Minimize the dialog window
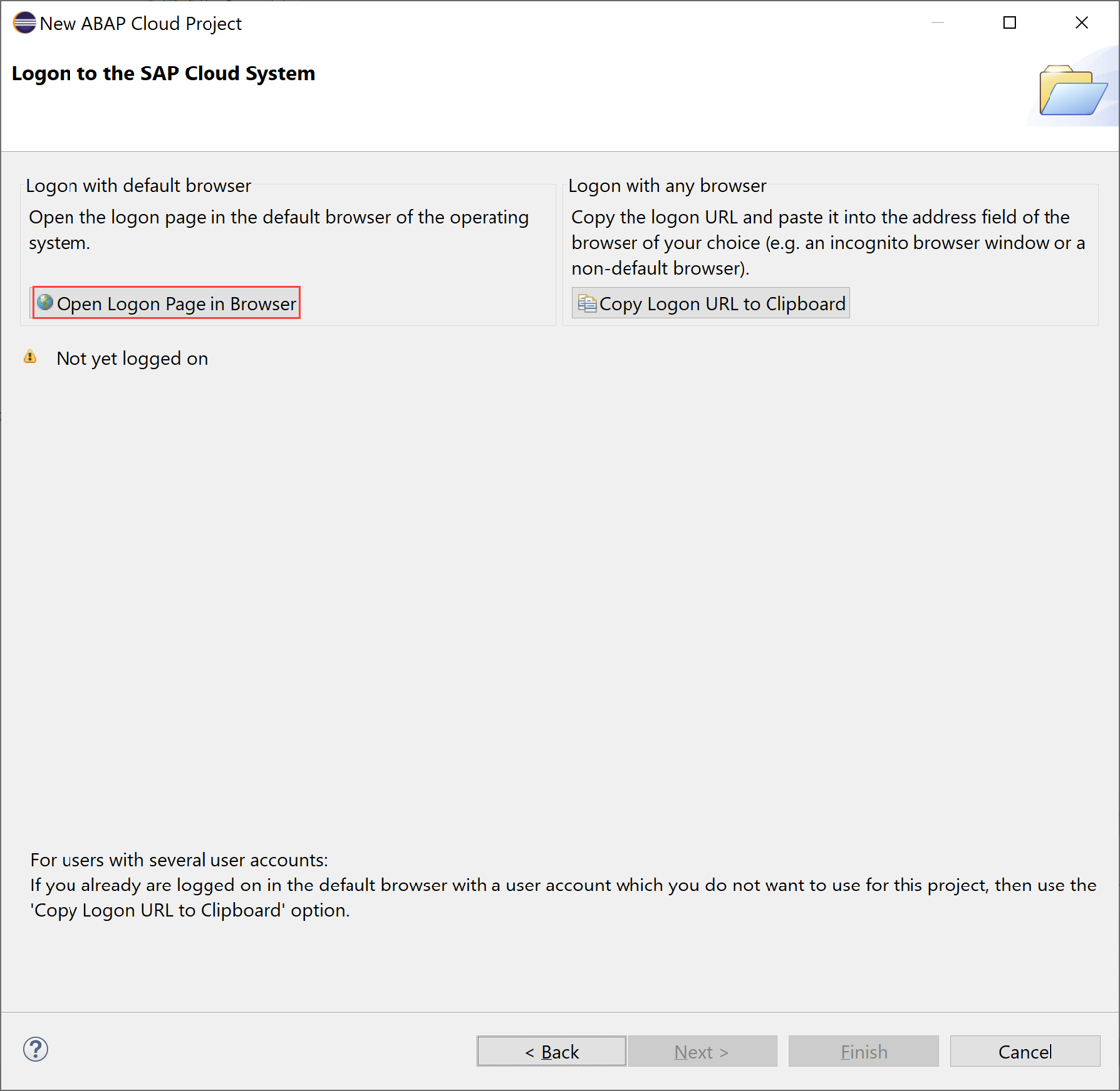 (x=938, y=23)
